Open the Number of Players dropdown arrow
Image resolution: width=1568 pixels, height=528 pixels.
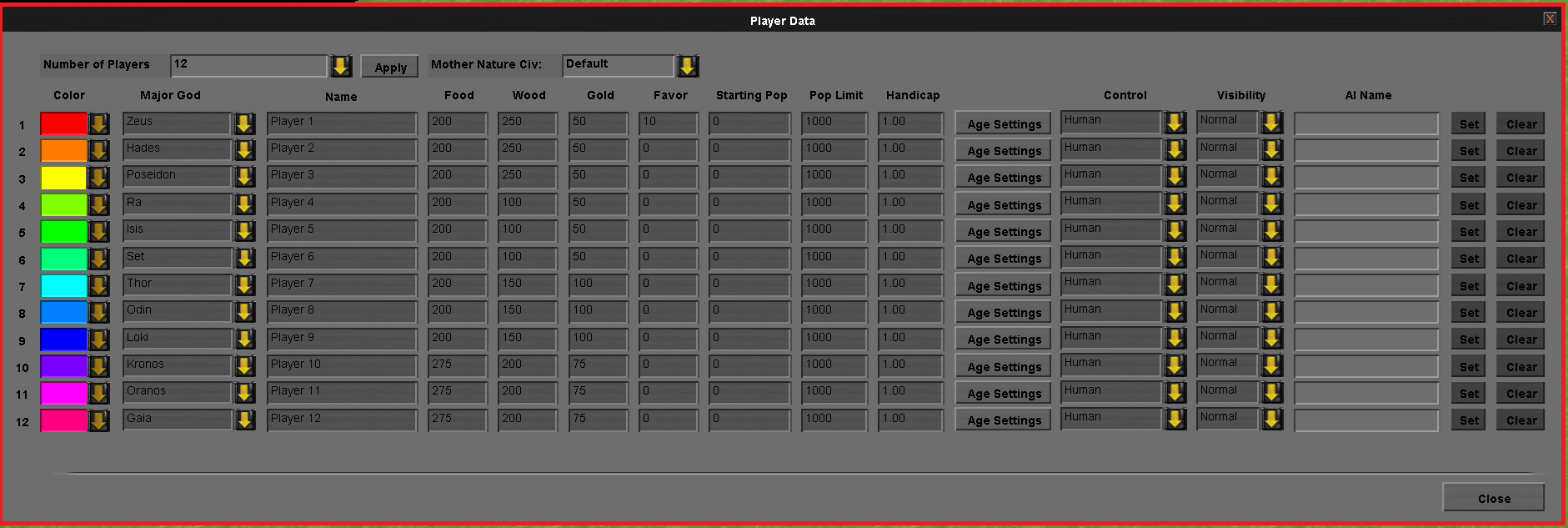click(341, 66)
